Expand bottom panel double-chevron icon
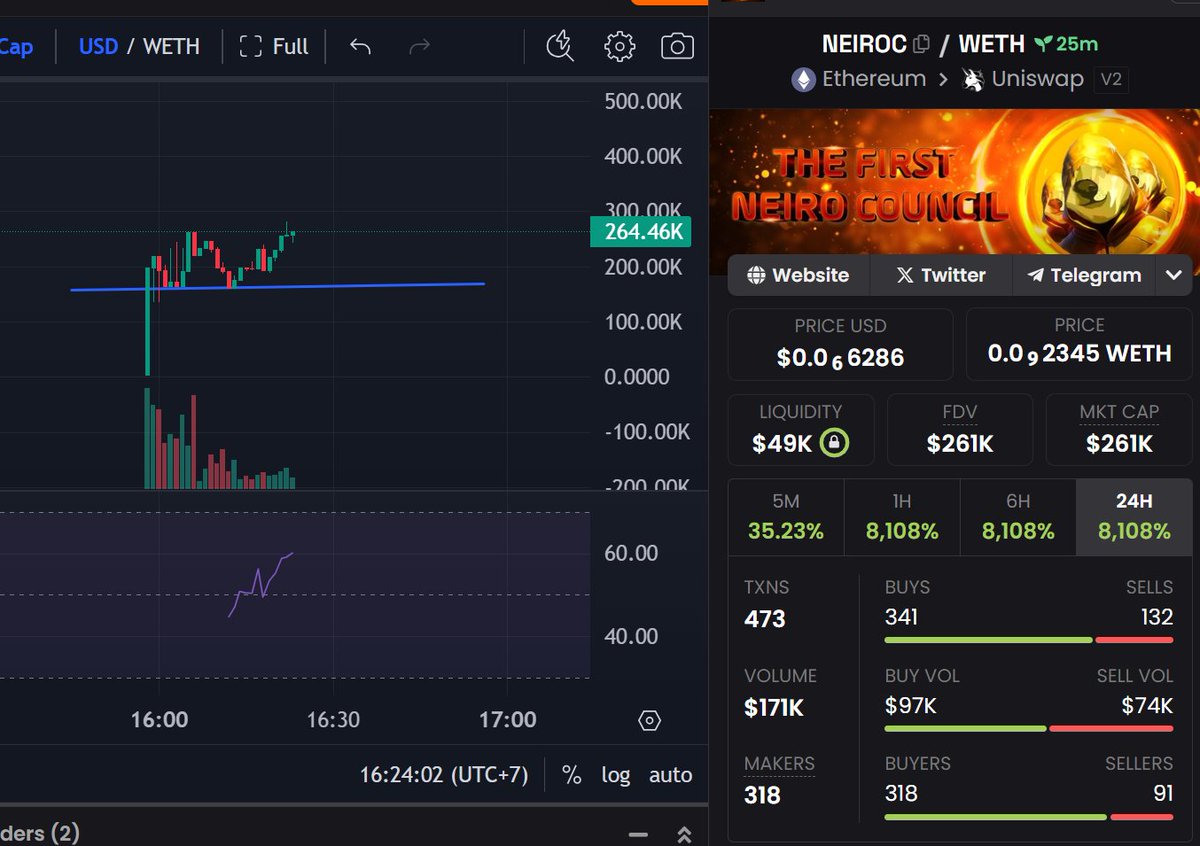This screenshot has height=846, width=1200. [684, 834]
